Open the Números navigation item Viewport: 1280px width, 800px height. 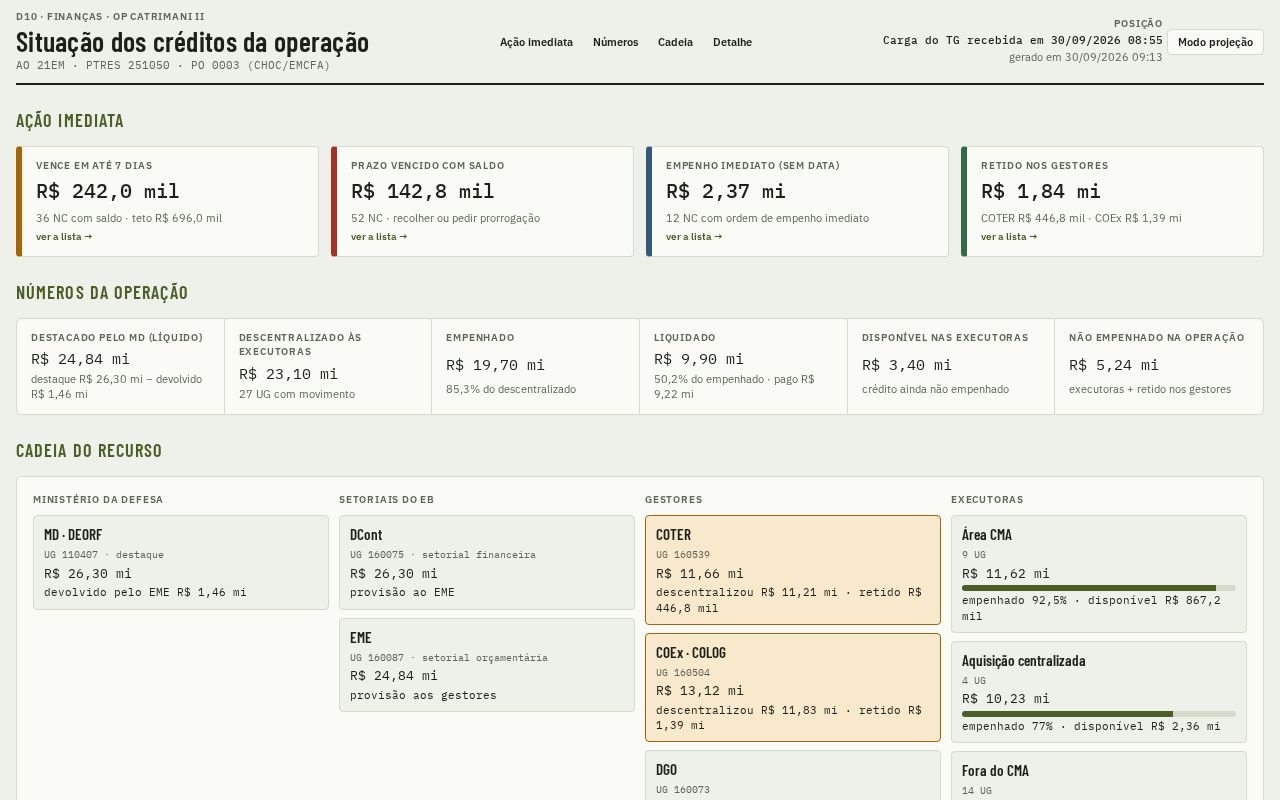point(615,42)
